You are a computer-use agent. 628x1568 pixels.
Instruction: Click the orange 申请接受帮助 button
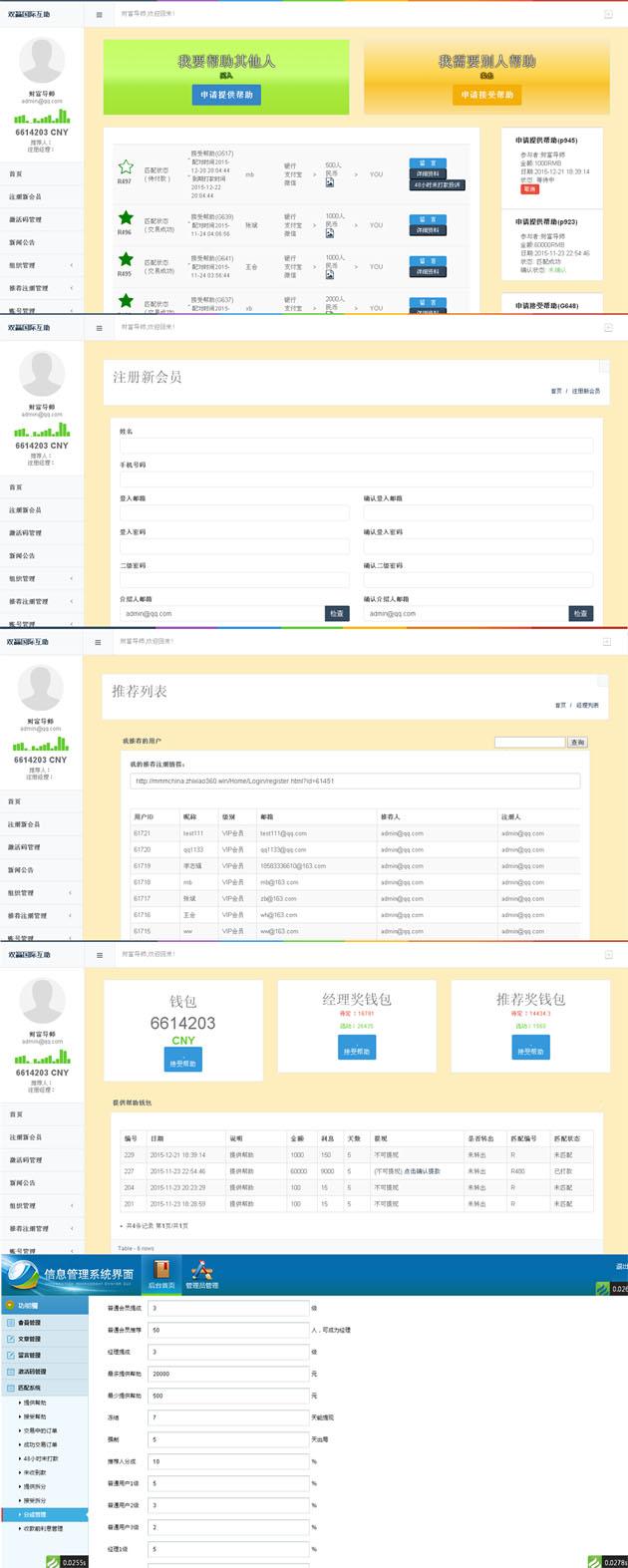[487, 95]
